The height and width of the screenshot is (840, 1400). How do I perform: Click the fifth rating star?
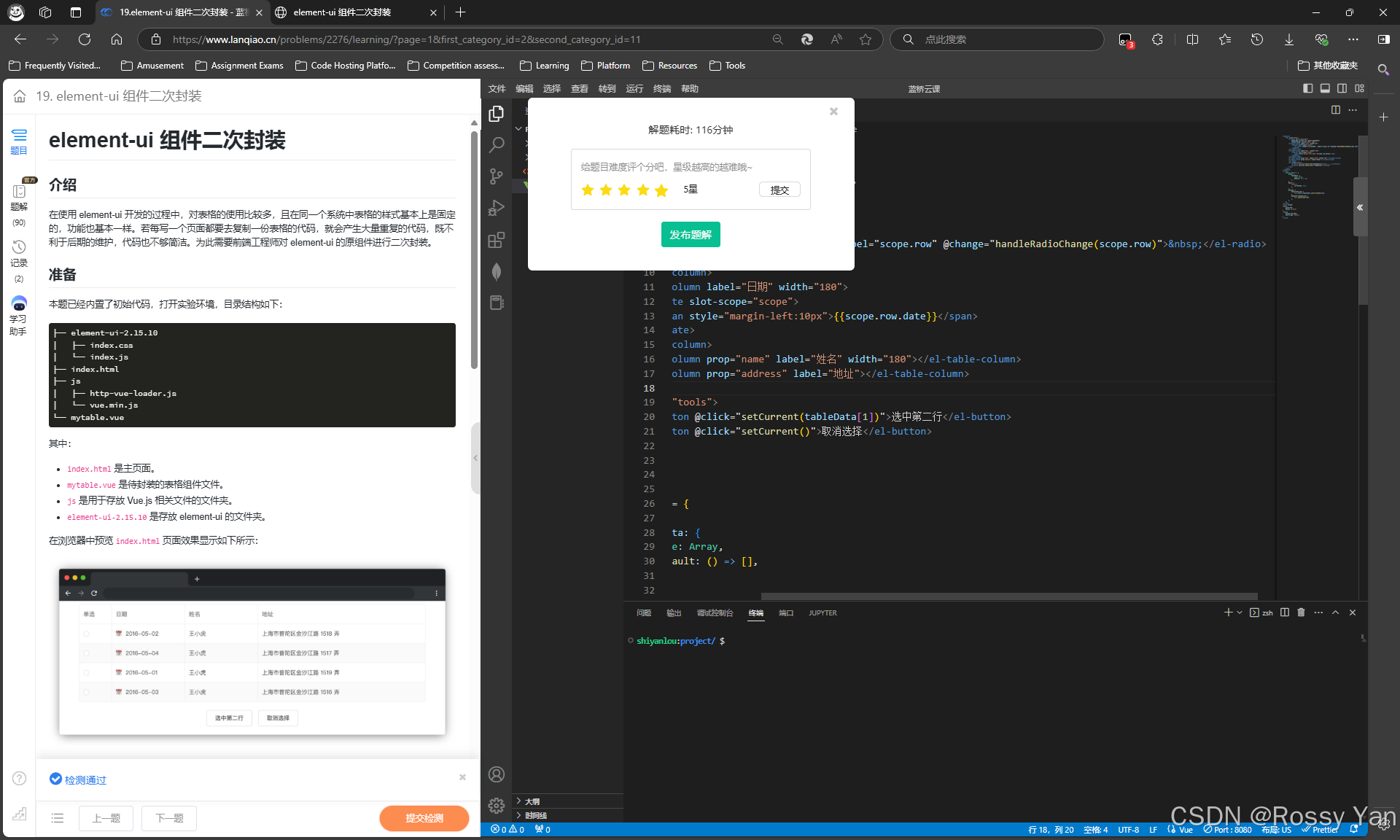coord(661,190)
